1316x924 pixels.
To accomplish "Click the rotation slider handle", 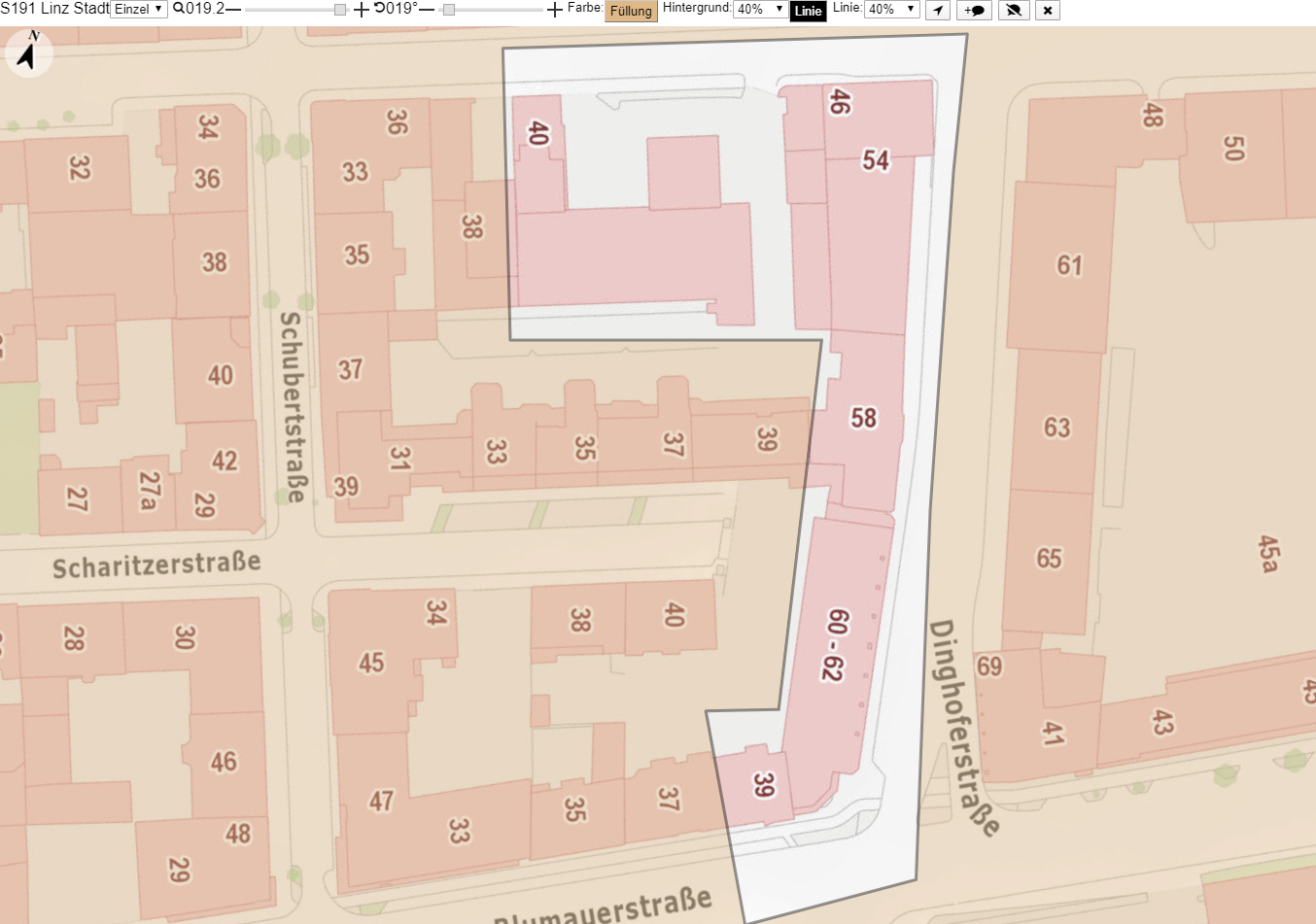I will coord(448,10).
